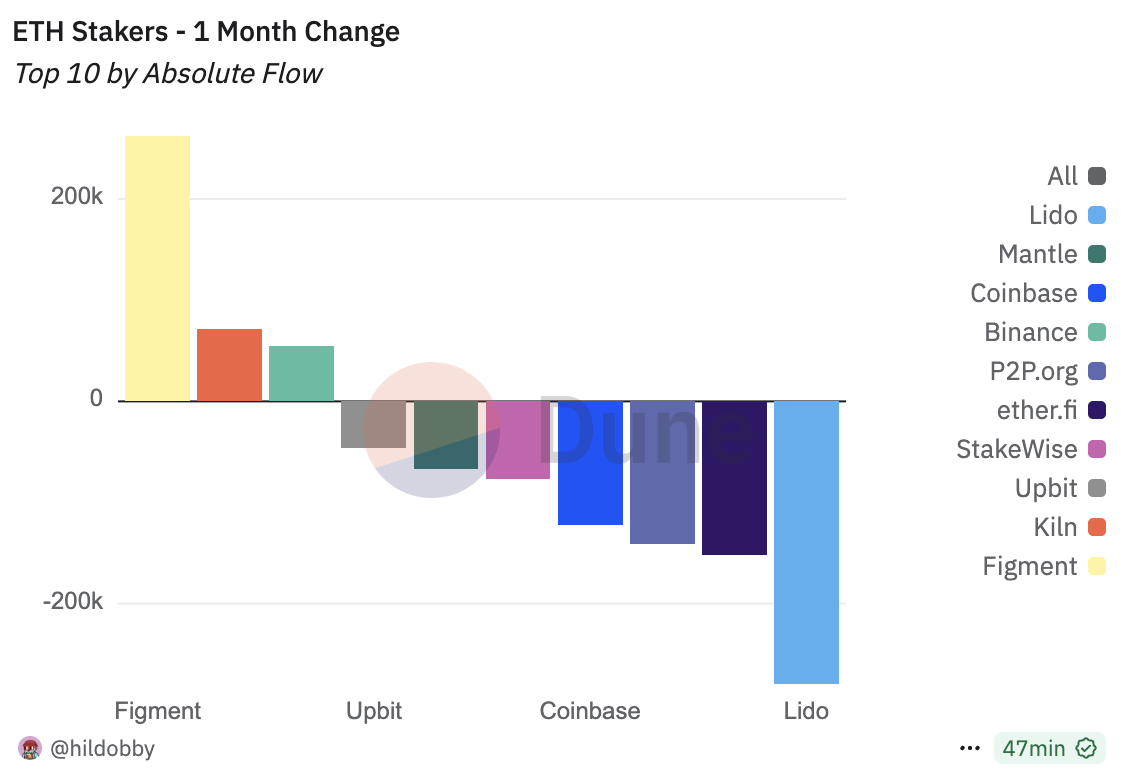Click the hildobby avatar icon

(29, 748)
